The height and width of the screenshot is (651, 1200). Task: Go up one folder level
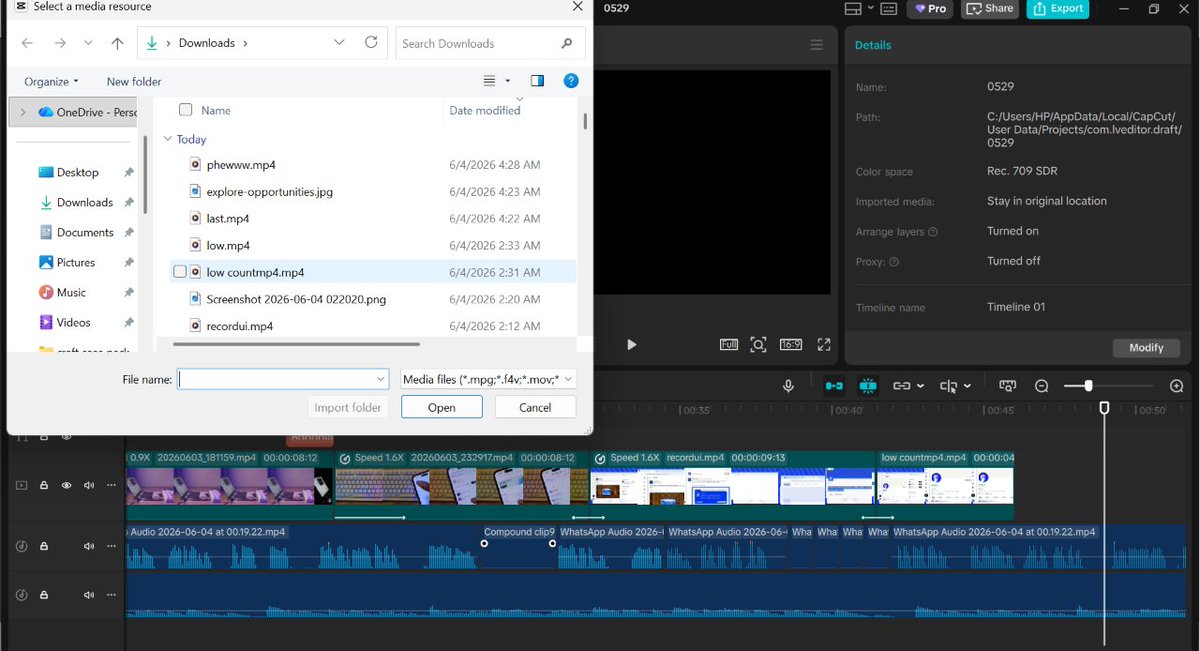click(118, 43)
